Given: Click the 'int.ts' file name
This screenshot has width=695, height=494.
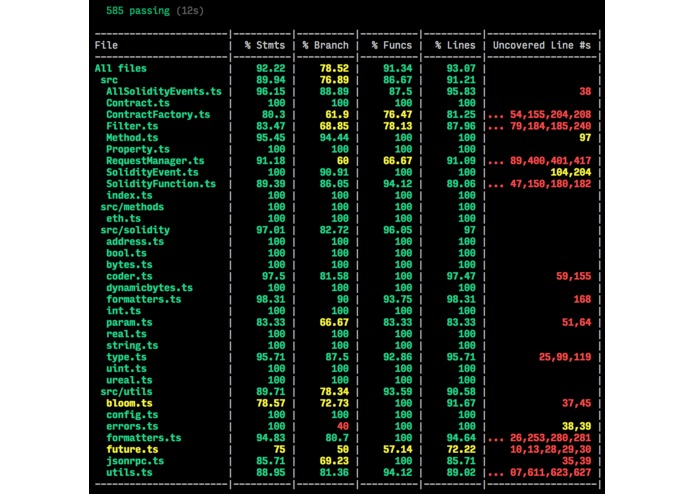Looking at the screenshot, I should (x=123, y=311).
